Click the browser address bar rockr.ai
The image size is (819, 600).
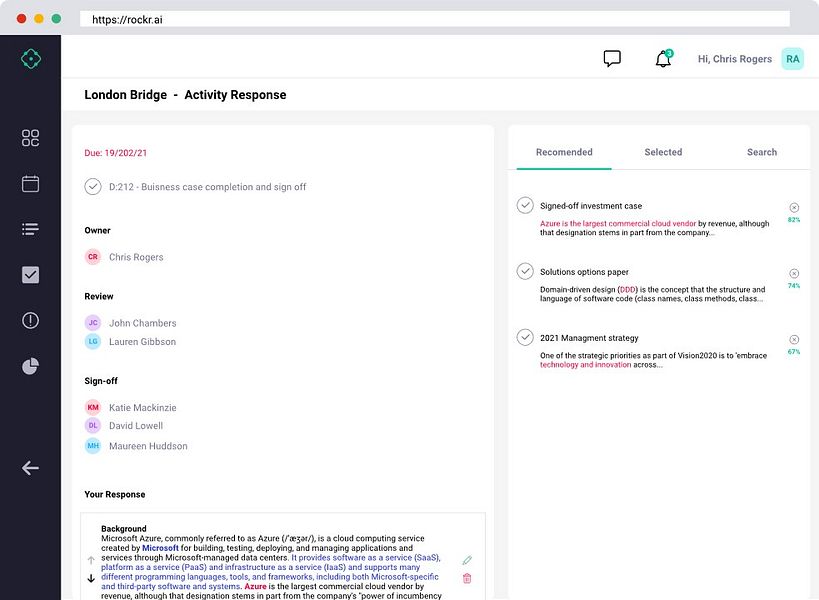[435, 19]
